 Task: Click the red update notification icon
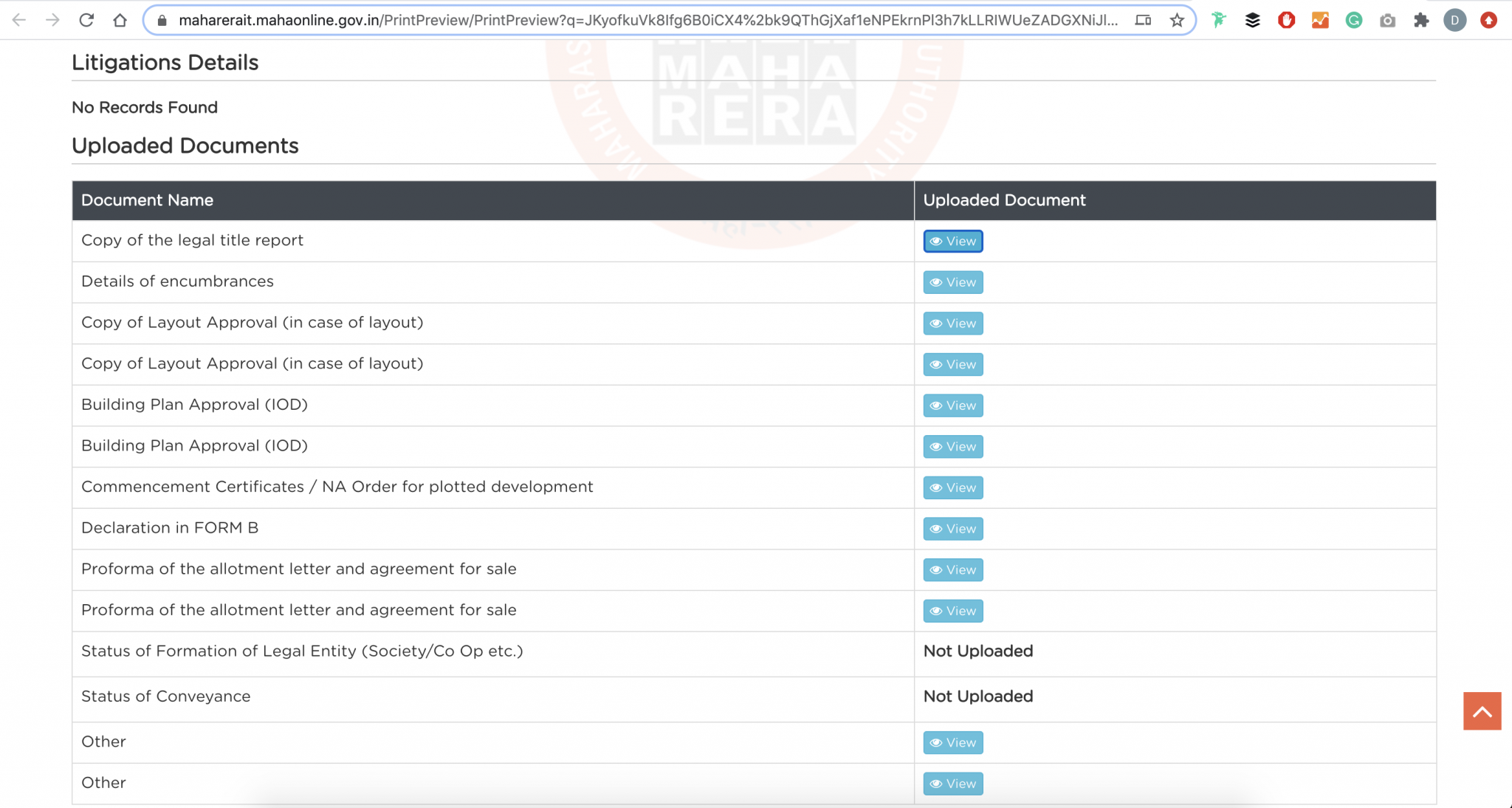tap(1489, 21)
